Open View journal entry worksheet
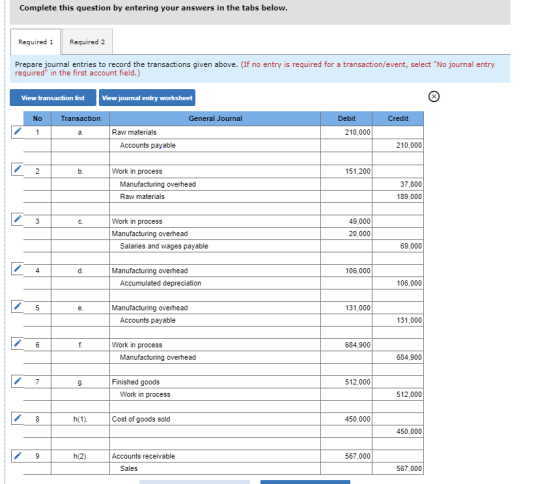Image resolution: width=560 pixels, height=484 pixels. click(147, 98)
